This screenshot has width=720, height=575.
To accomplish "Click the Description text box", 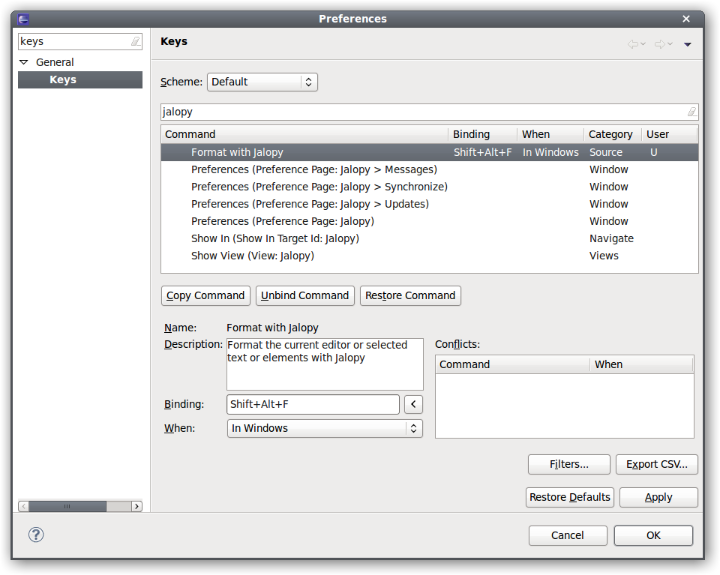I will tap(325, 365).
